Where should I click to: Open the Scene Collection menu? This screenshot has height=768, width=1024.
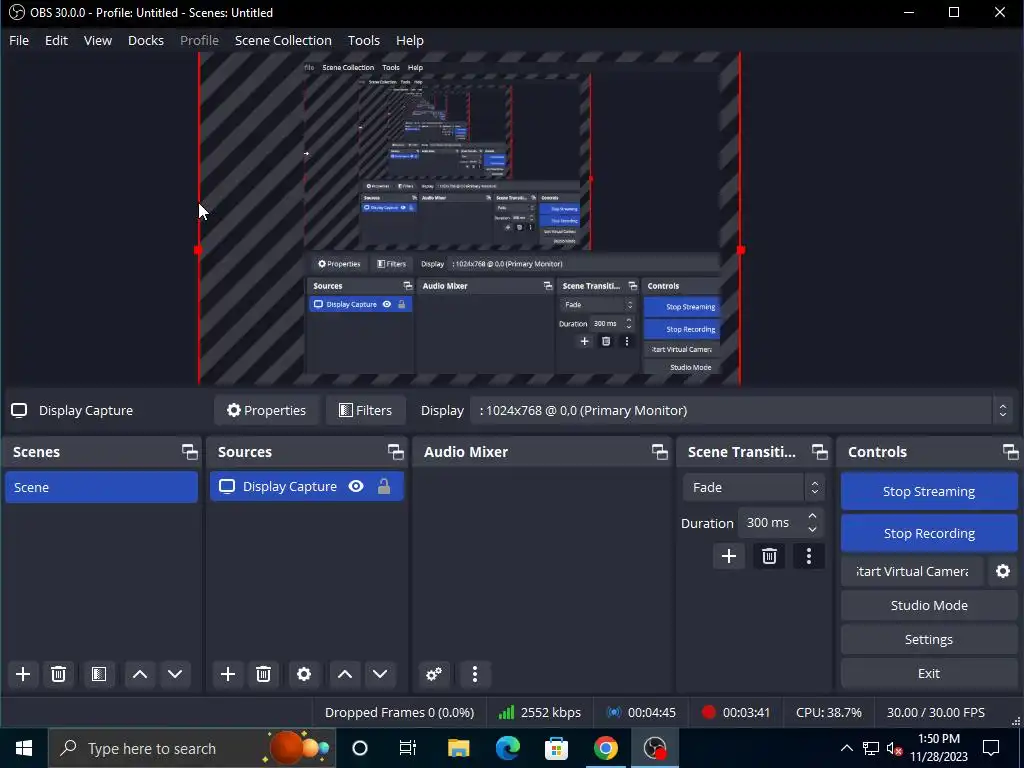283,40
